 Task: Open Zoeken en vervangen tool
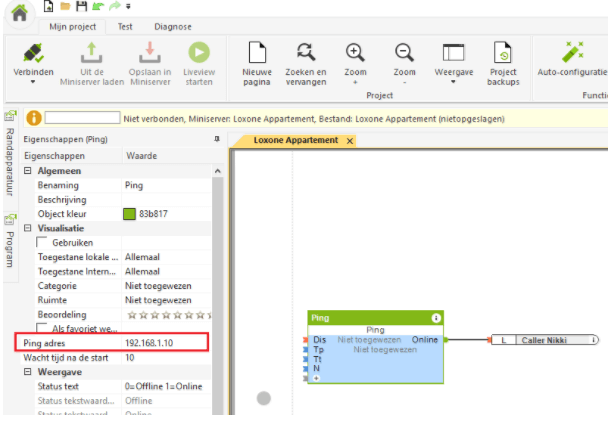click(306, 52)
